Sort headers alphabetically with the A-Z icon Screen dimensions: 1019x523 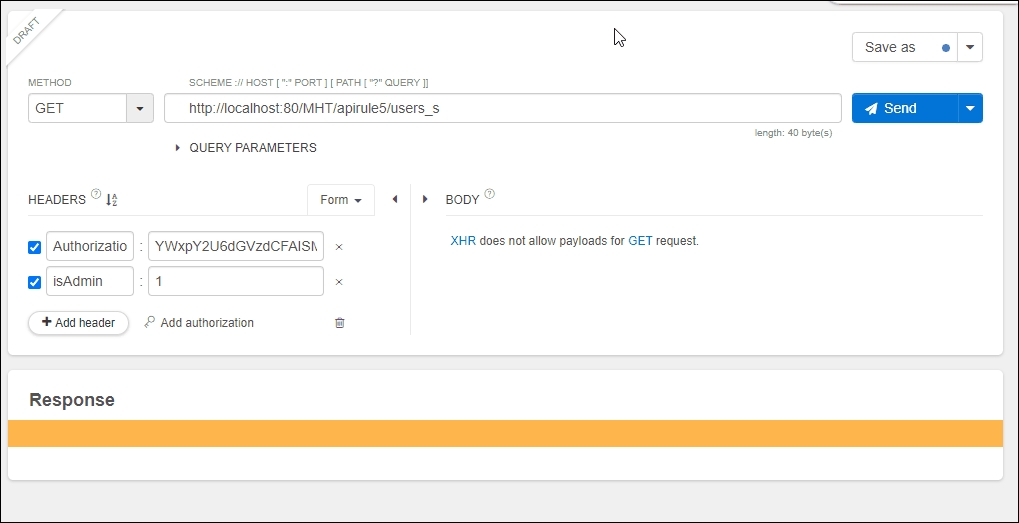tap(111, 200)
